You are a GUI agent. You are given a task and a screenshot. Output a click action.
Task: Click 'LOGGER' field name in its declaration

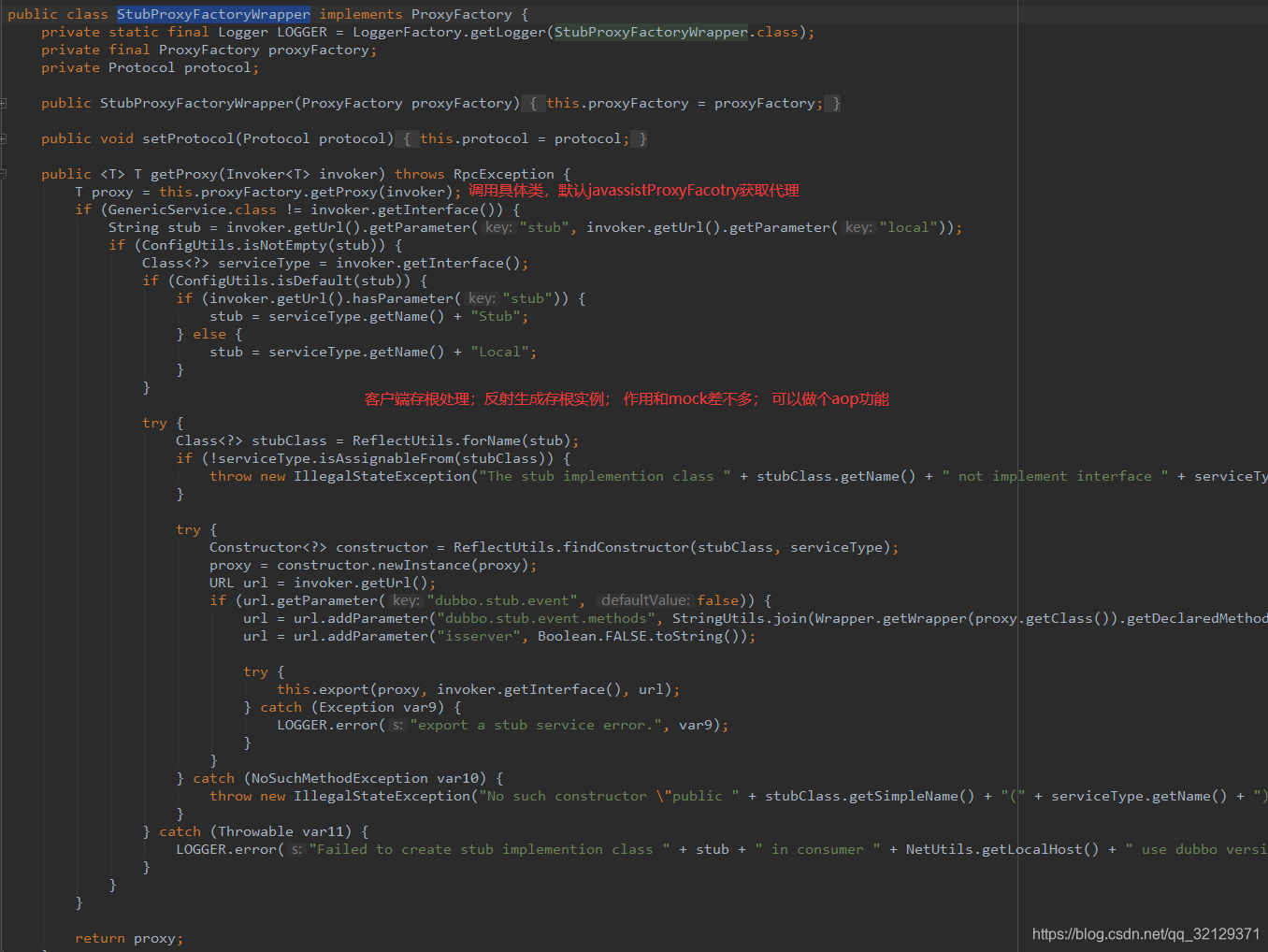tap(302, 32)
